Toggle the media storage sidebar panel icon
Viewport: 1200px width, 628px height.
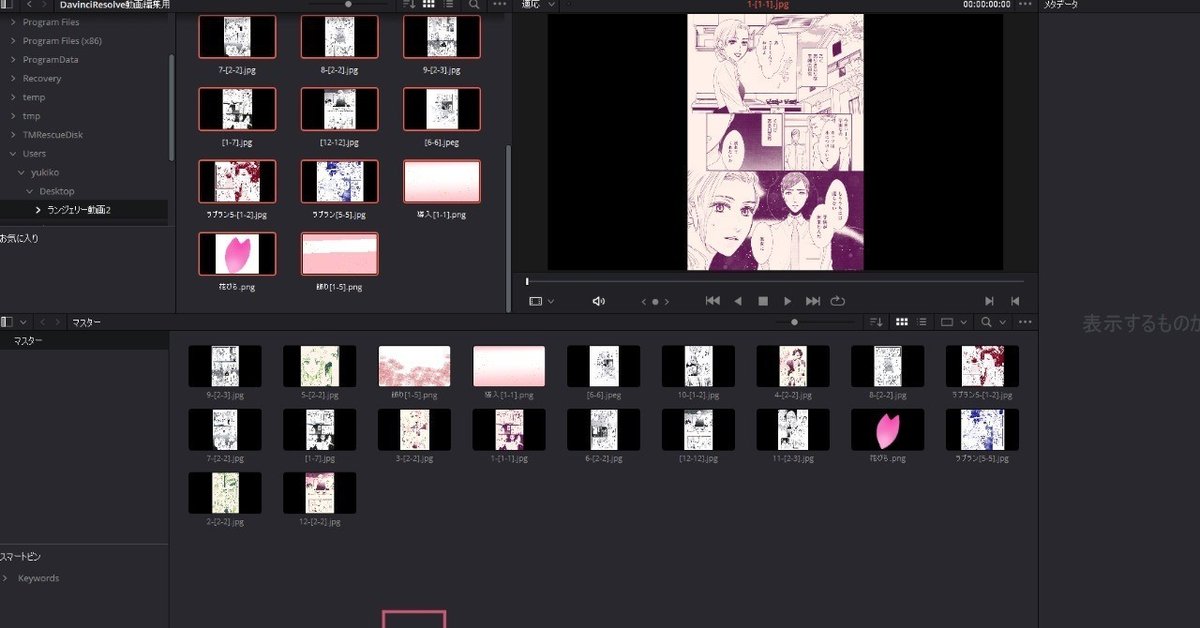(x=6, y=5)
